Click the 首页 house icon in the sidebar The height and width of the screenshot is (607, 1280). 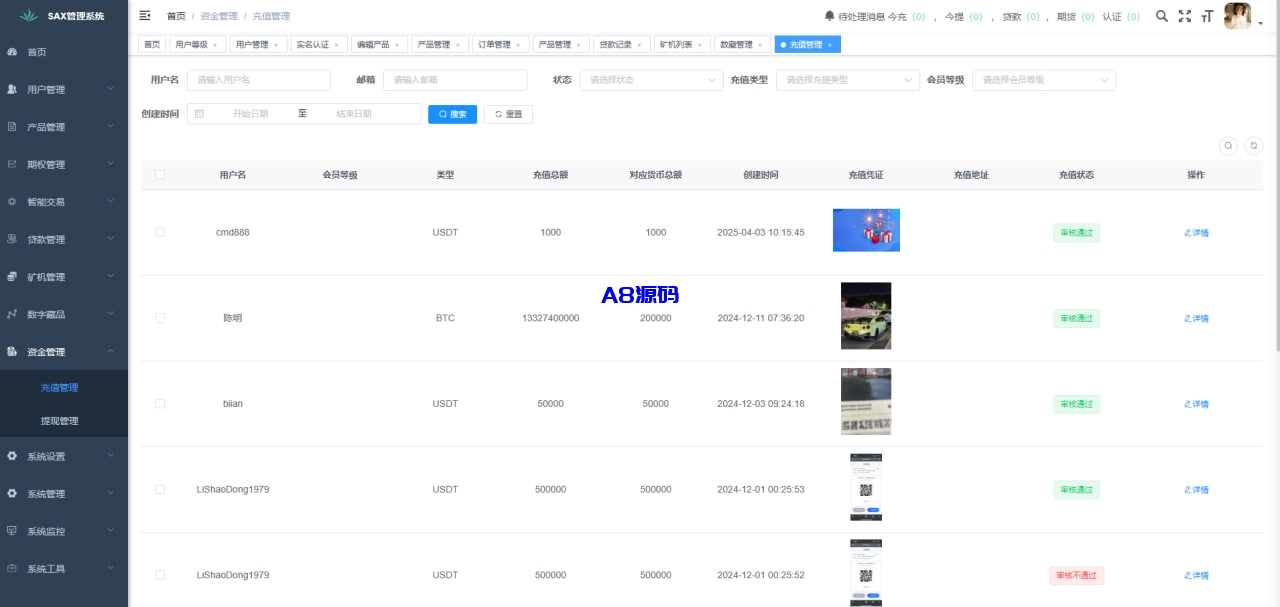(12, 52)
